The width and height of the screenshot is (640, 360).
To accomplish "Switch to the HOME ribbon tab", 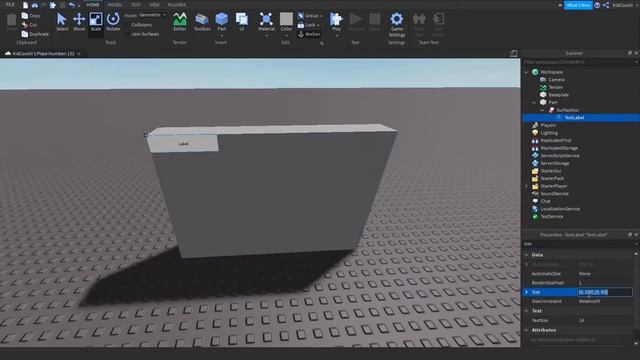I will click(x=93, y=5).
